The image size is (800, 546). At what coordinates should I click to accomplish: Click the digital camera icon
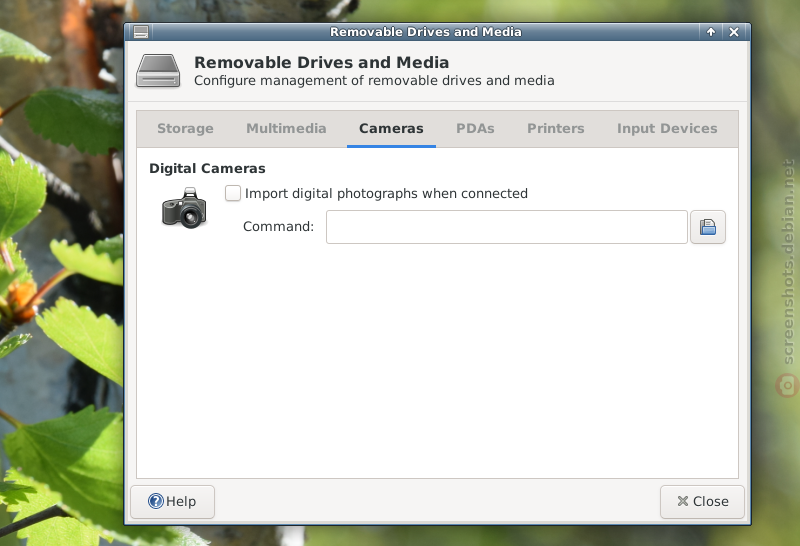pos(184,208)
